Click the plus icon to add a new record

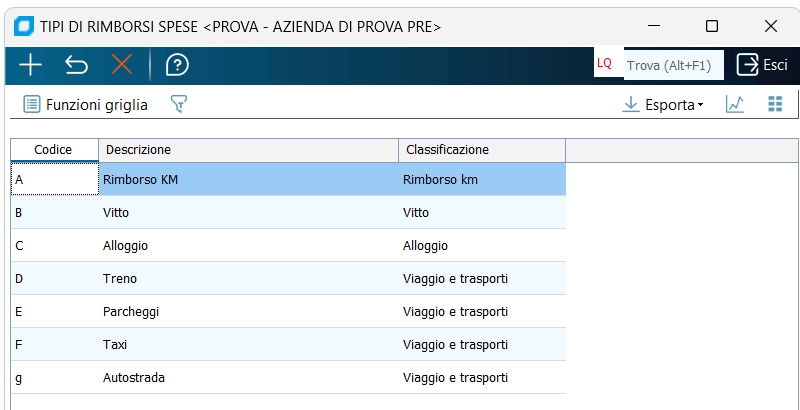pyautogui.click(x=31, y=65)
